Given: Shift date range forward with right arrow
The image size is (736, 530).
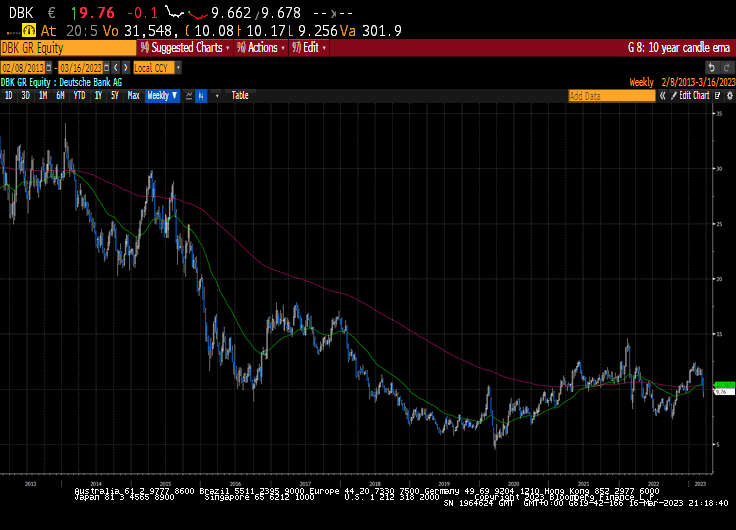Looking at the screenshot, I should 125,68.
